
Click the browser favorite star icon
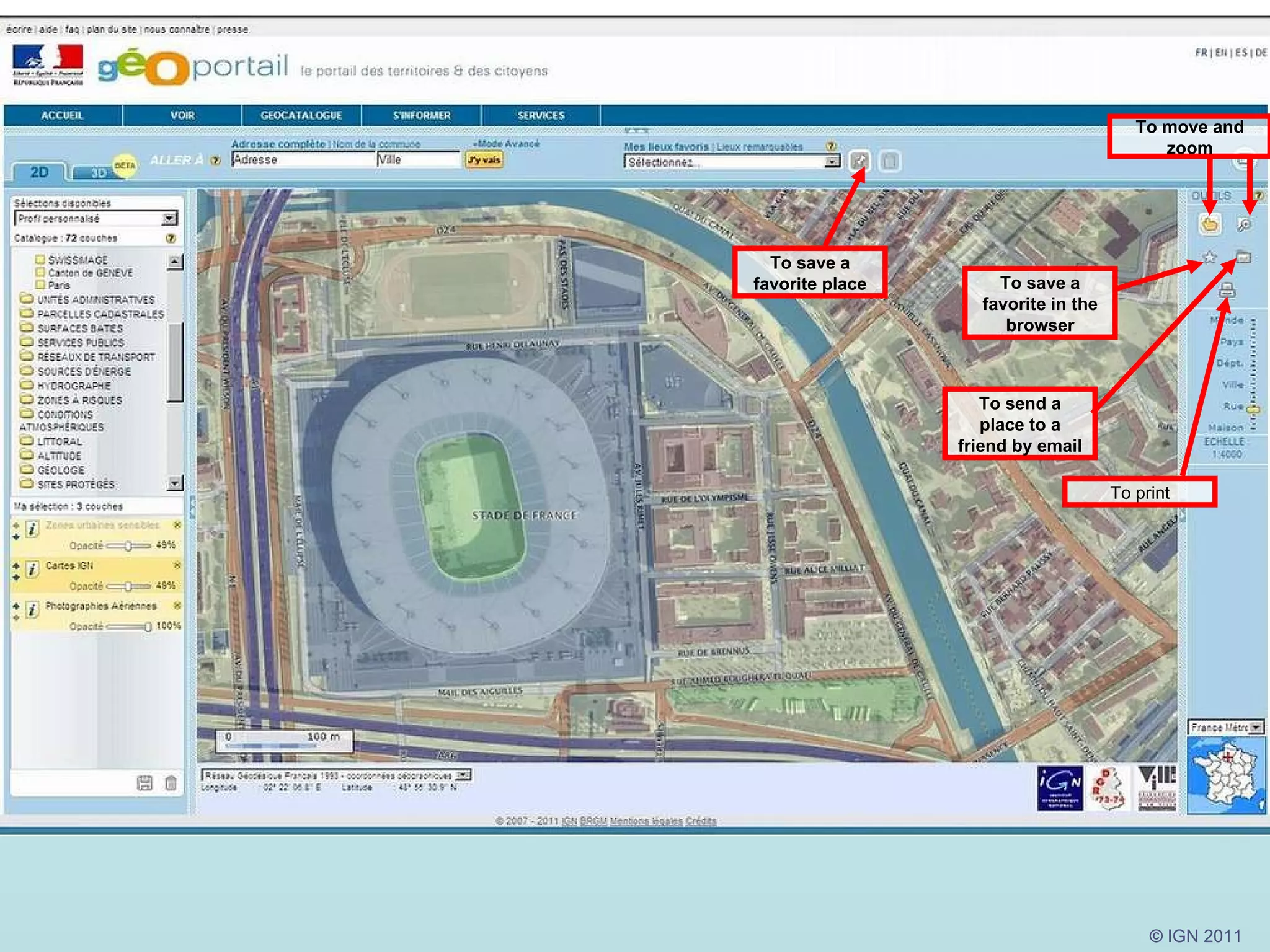[x=1209, y=257]
